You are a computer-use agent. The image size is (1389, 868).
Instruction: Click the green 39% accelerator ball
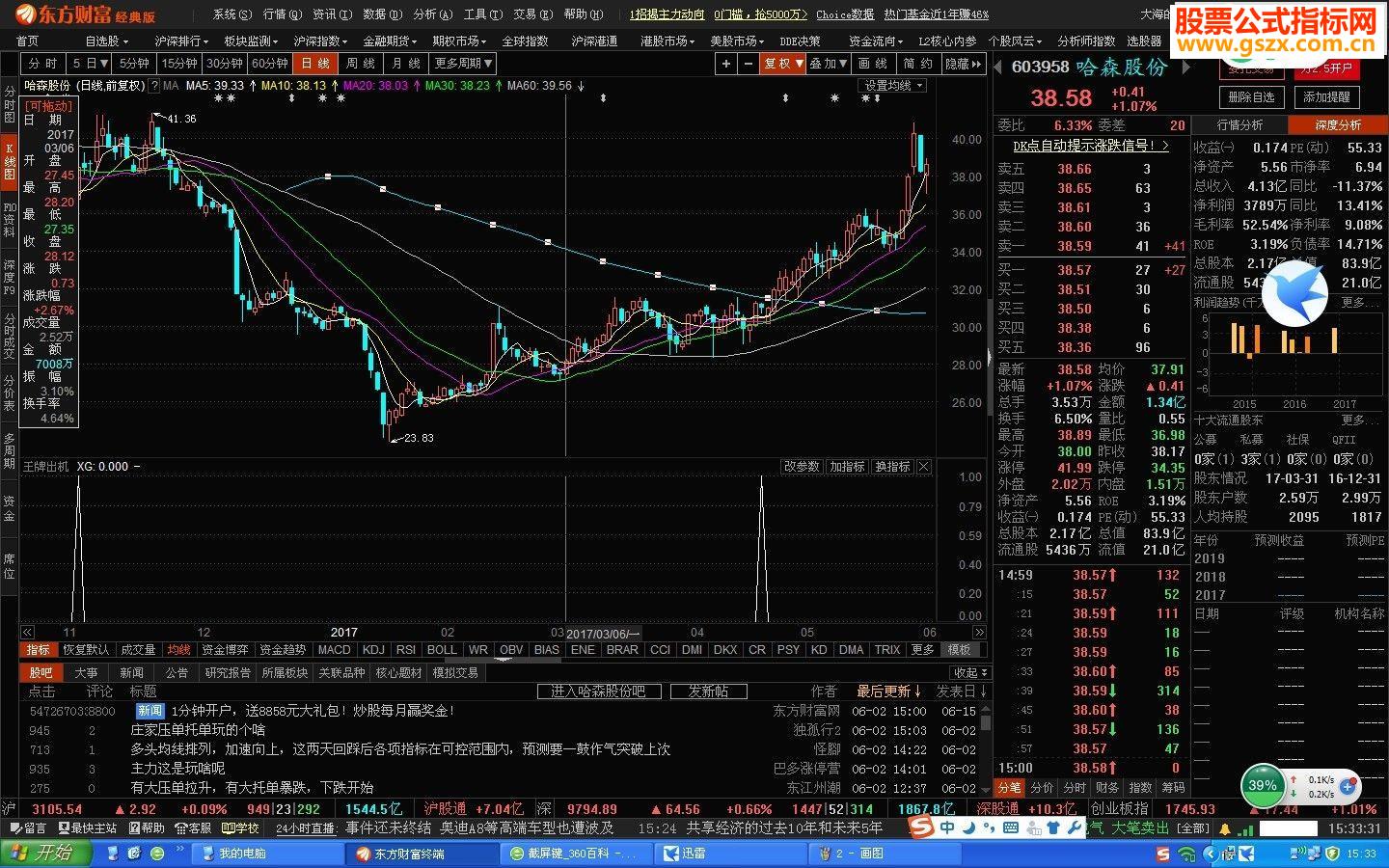tap(1262, 785)
